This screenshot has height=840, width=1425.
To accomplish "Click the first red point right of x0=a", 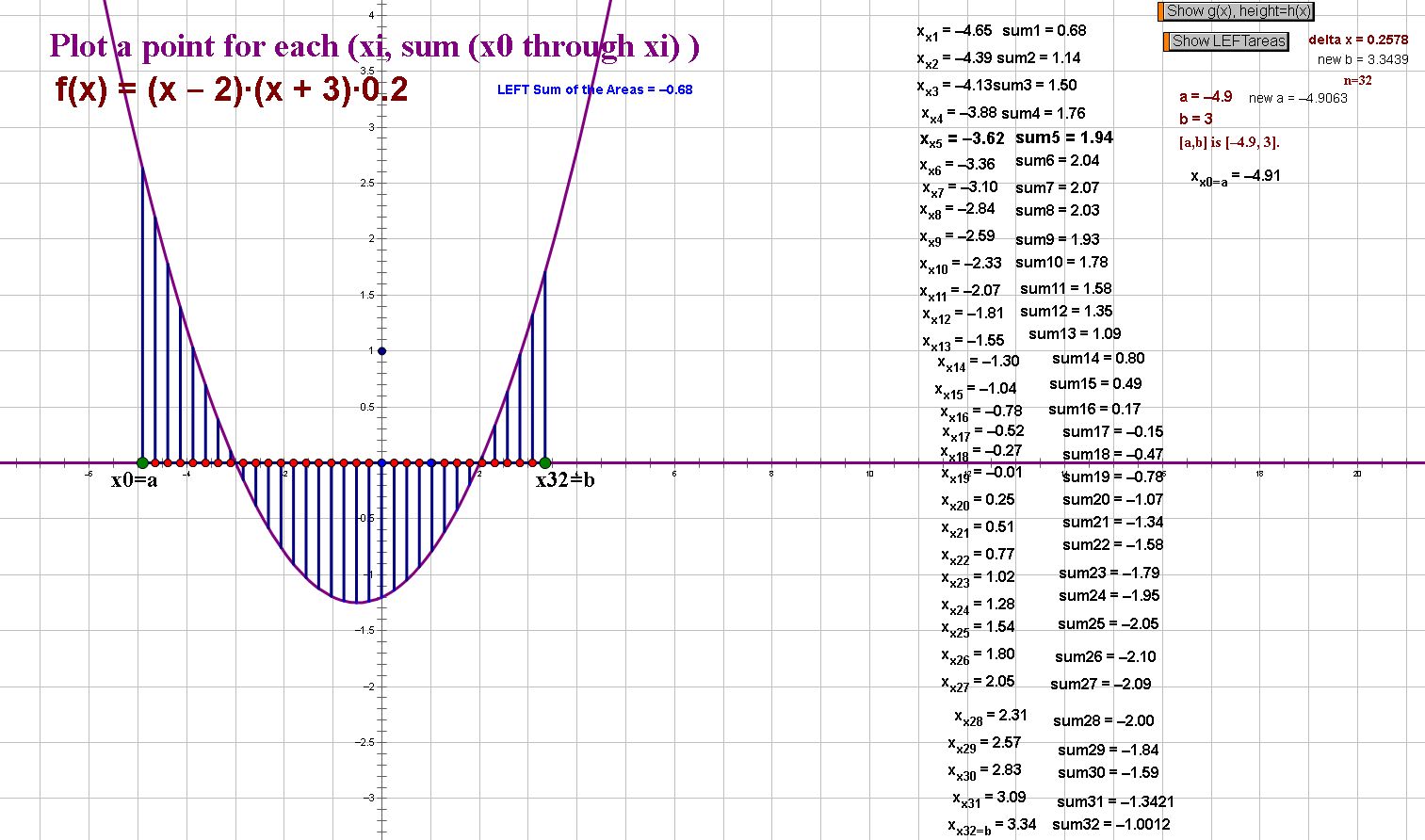I will [154, 462].
